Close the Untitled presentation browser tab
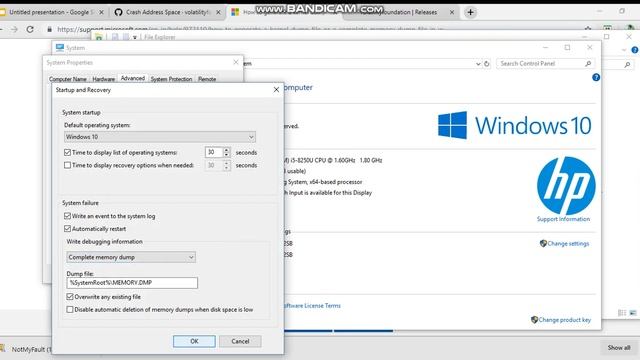Screen dimensions: 640x360 (102, 12)
